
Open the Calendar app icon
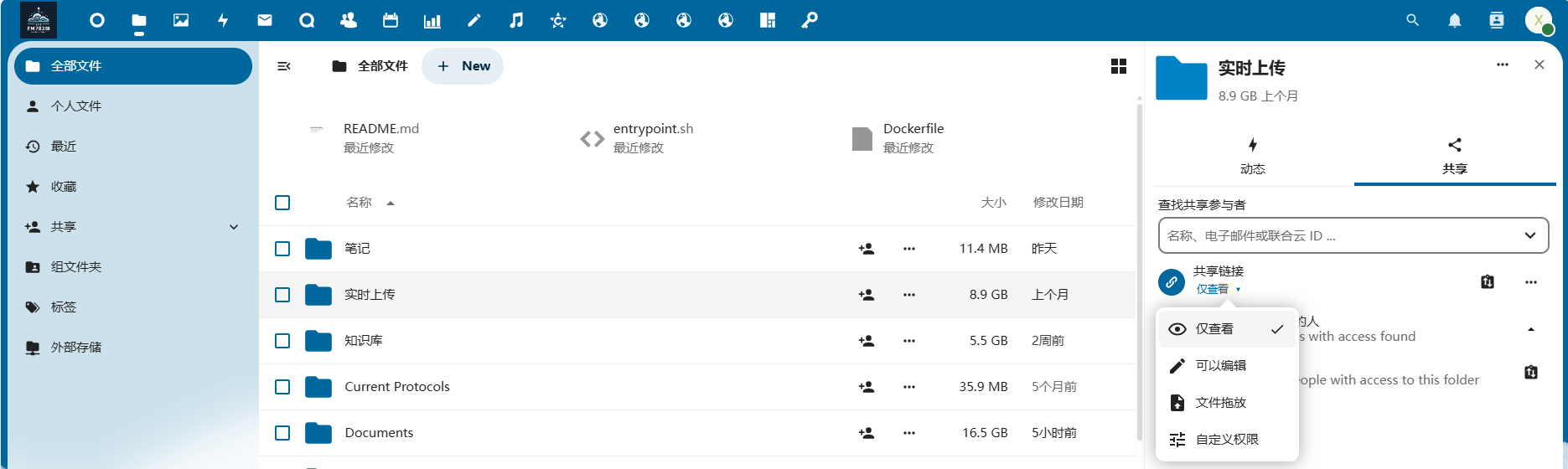[391, 20]
